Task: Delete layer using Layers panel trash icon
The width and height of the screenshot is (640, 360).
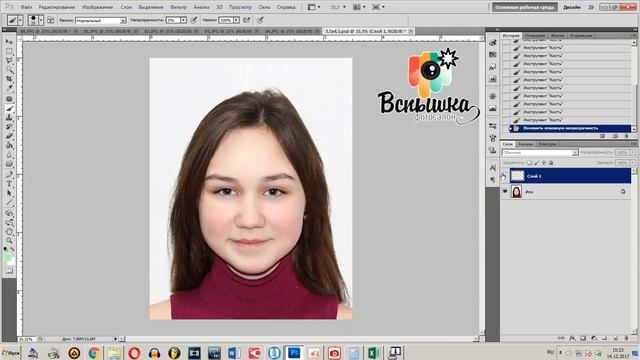Action: click(x=626, y=338)
